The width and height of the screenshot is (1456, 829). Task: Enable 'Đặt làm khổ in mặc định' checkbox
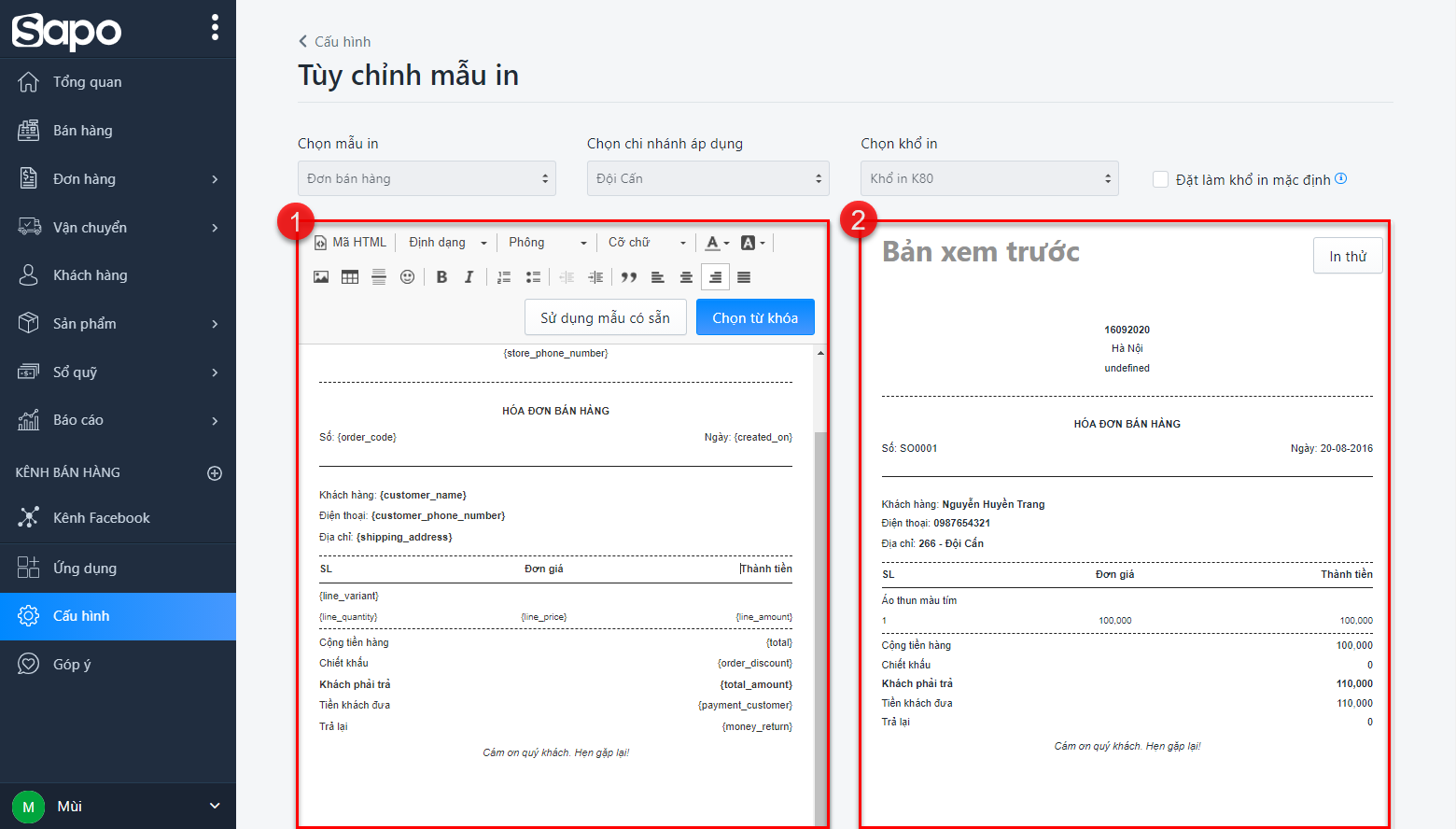(x=1161, y=179)
